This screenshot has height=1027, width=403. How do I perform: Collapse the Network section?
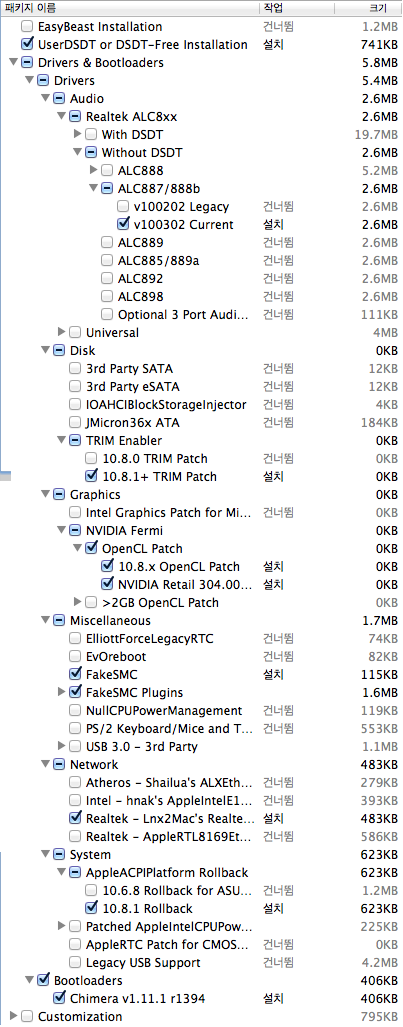pos(46,764)
